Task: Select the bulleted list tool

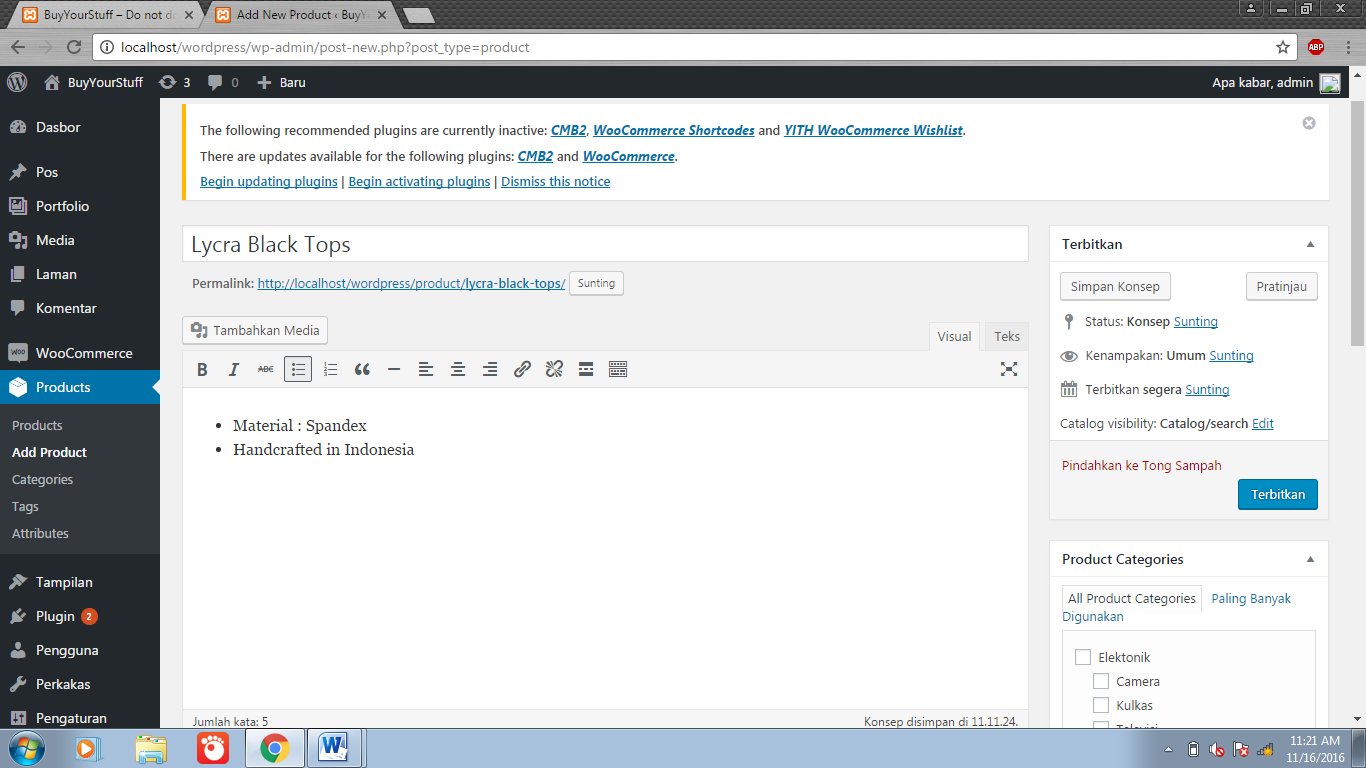Action: (x=298, y=369)
